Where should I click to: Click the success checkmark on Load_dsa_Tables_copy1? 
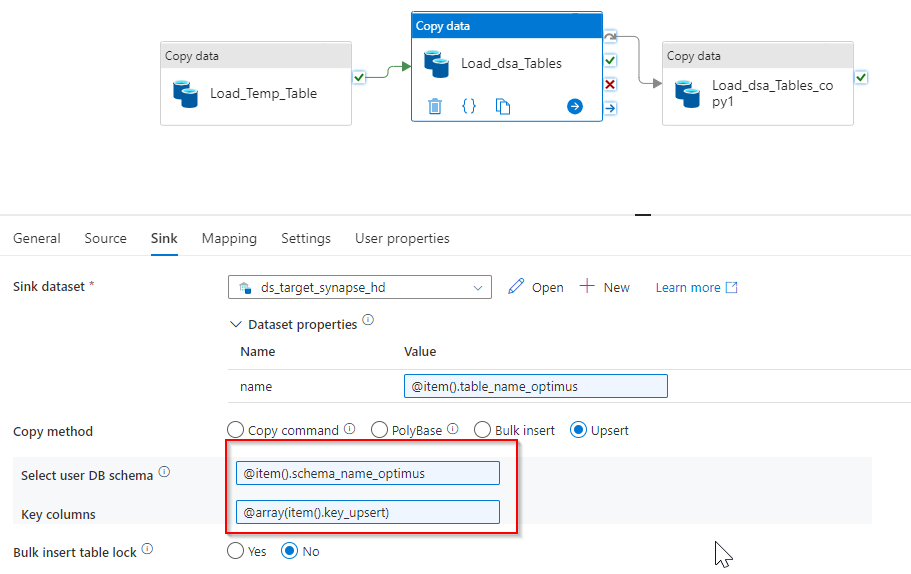pyautogui.click(x=861, y=77)
